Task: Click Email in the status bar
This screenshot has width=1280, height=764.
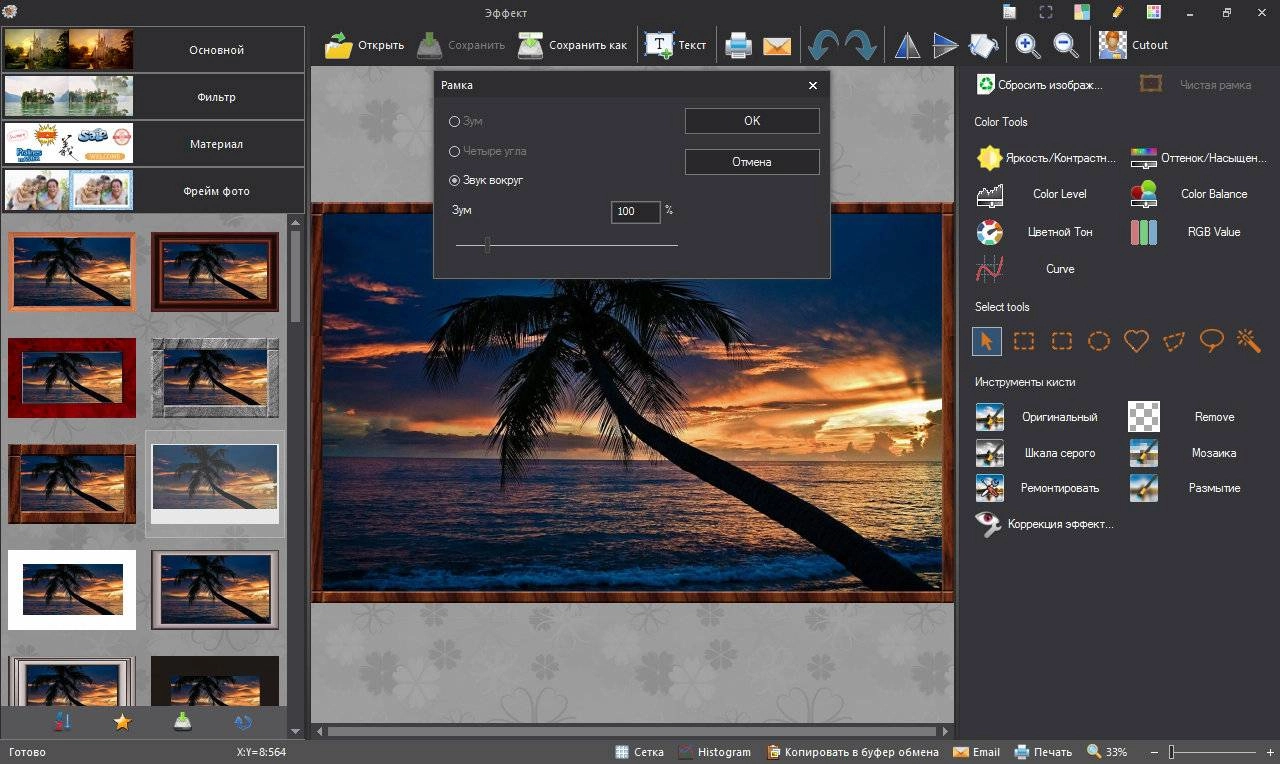Action: click(x=976, y=752)
